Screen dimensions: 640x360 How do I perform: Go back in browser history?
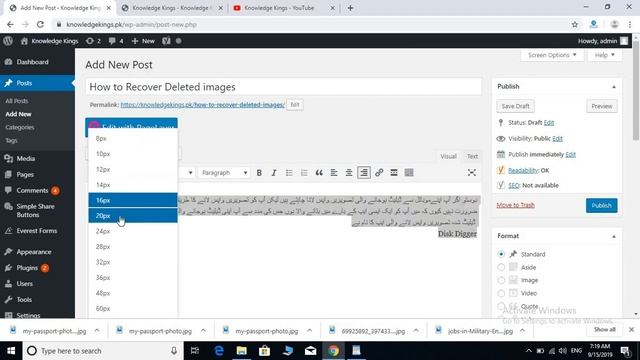10,24
